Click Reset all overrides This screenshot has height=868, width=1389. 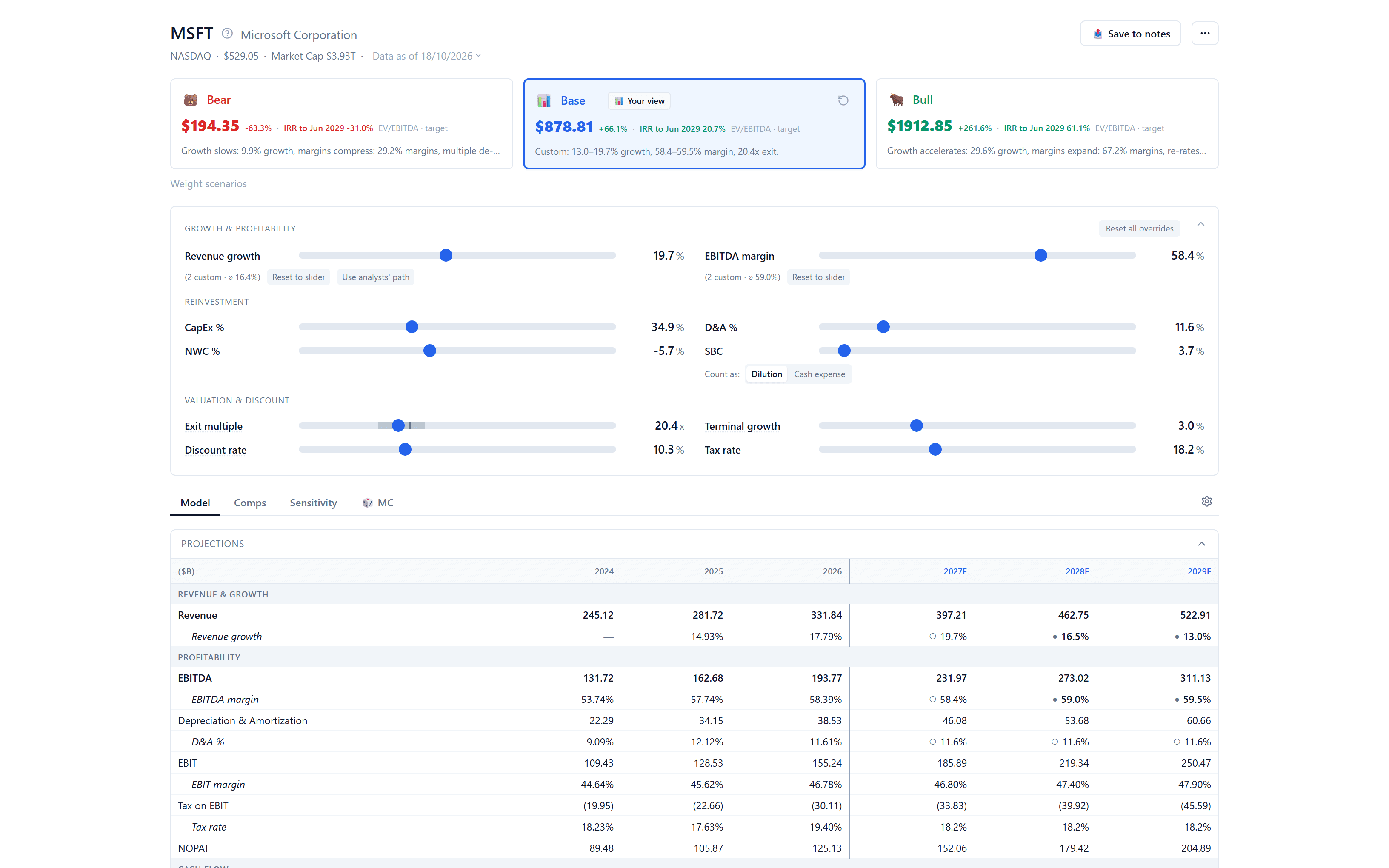click(1139, 228)
